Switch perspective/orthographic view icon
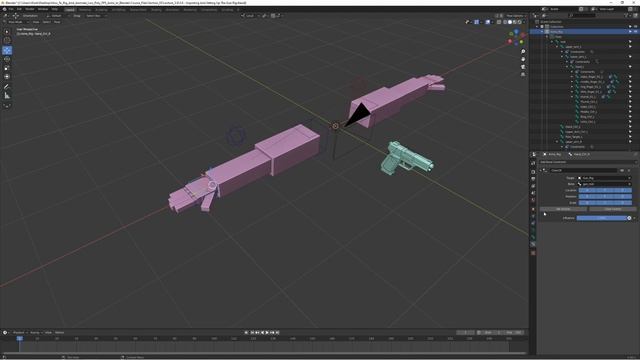This screenshot has height=360, width=640. 523,74
